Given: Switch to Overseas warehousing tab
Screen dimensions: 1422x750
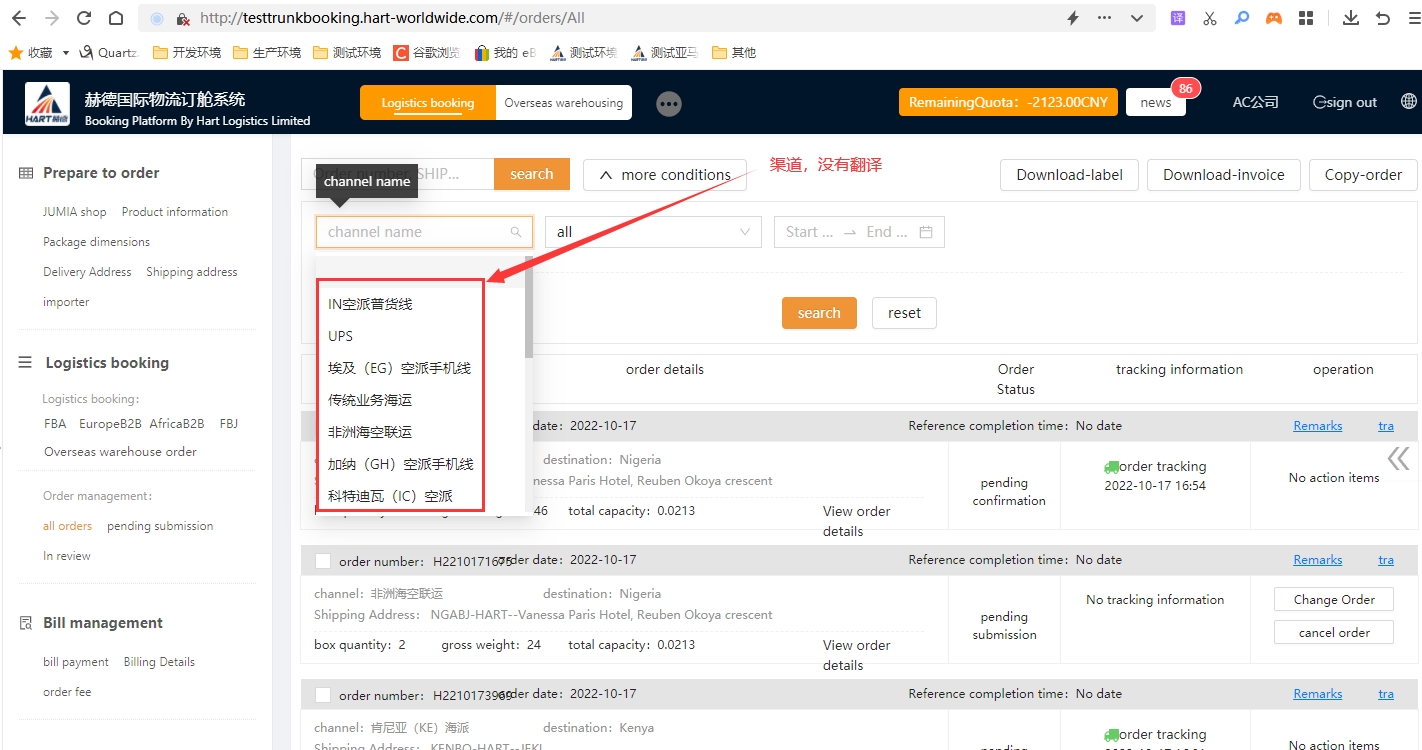Looking at the screenshot, I should pos(563,103).
